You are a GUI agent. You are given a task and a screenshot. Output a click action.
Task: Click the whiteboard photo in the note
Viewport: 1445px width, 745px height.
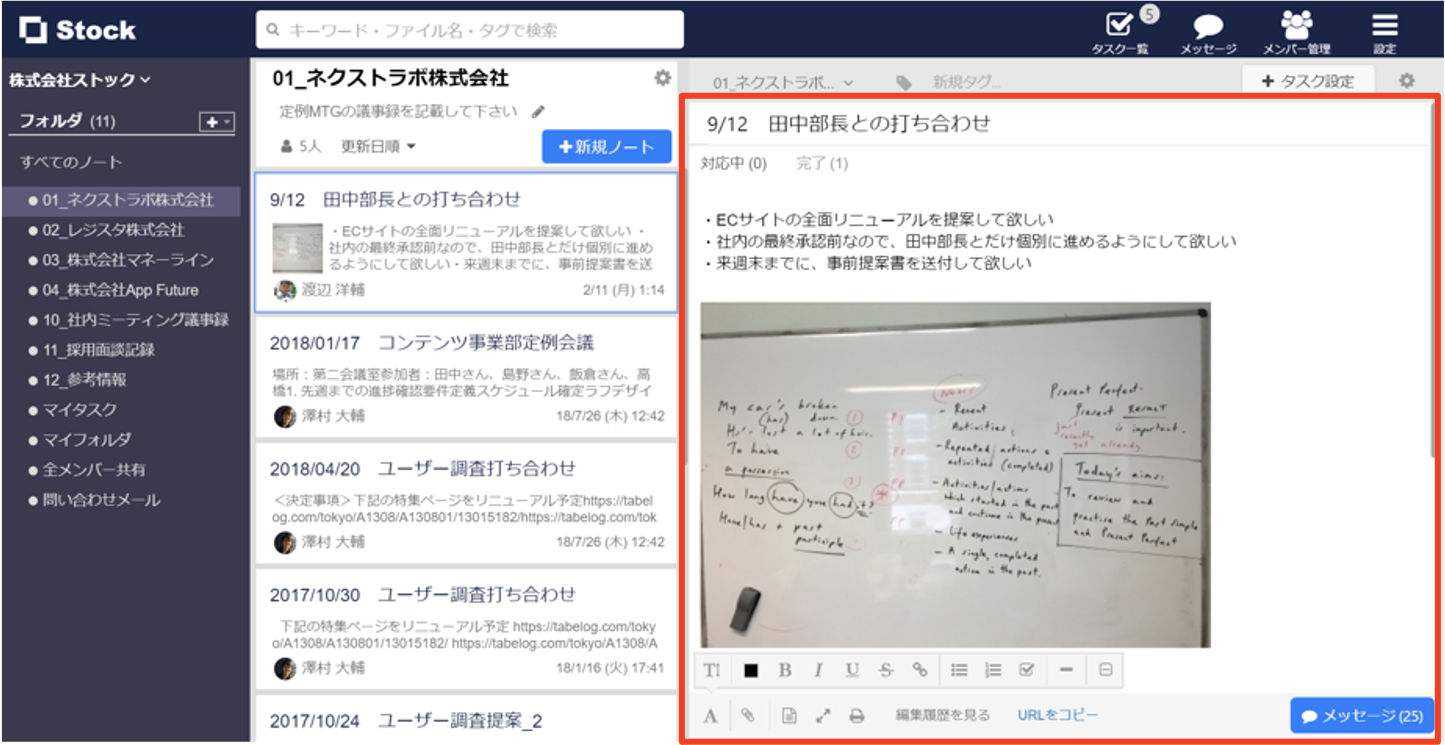(955, 475)
